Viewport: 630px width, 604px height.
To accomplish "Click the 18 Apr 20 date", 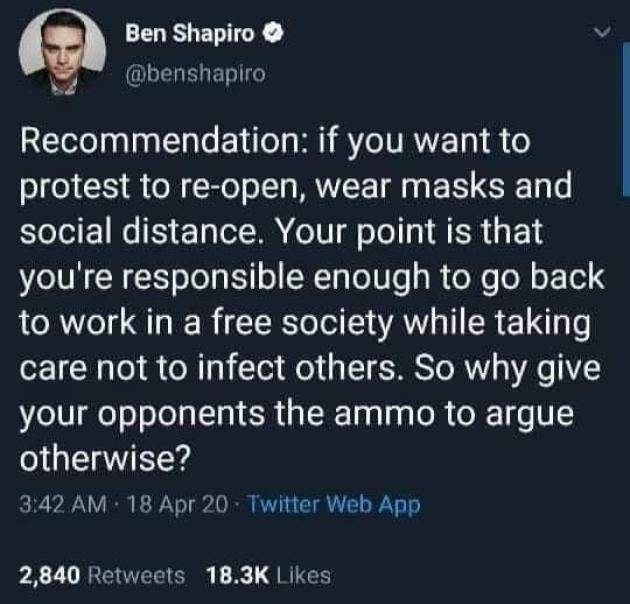I will coord(177,505).
